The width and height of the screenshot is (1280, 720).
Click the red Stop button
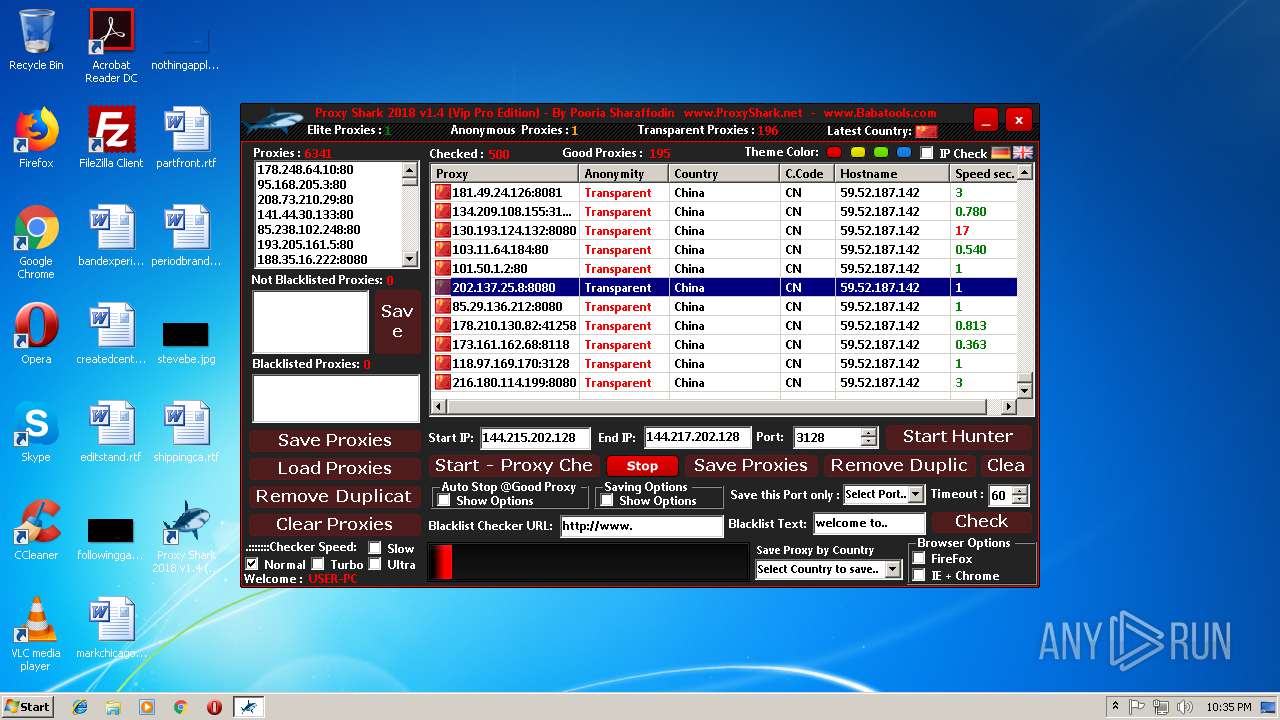[x=642, y=466]
